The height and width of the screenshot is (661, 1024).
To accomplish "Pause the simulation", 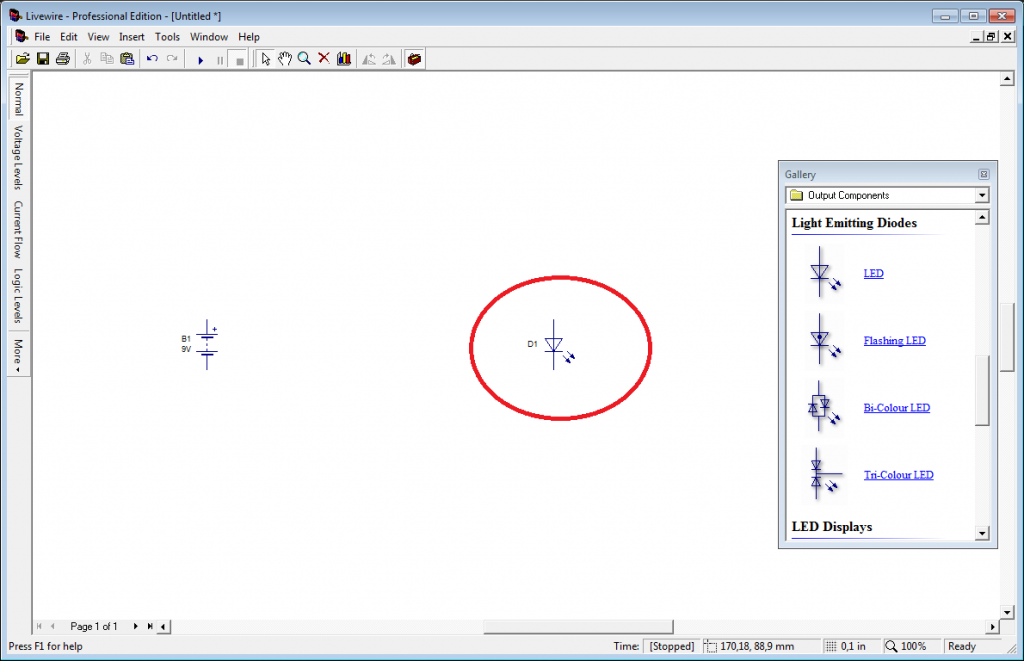I will (220, 58).
